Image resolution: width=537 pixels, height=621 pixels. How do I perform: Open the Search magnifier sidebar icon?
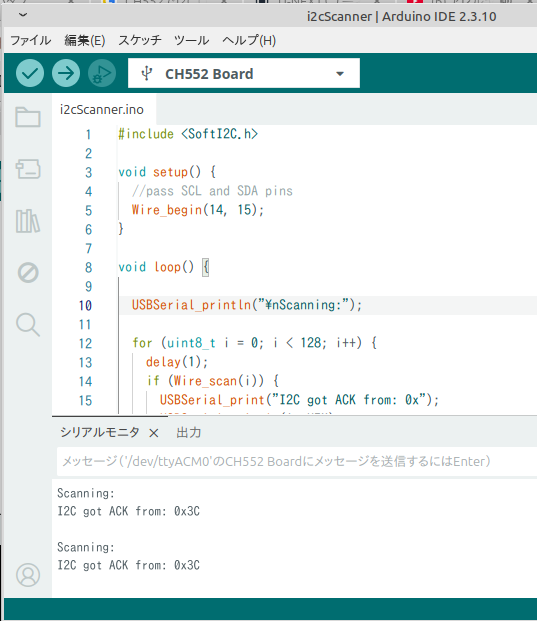(28, 324)
